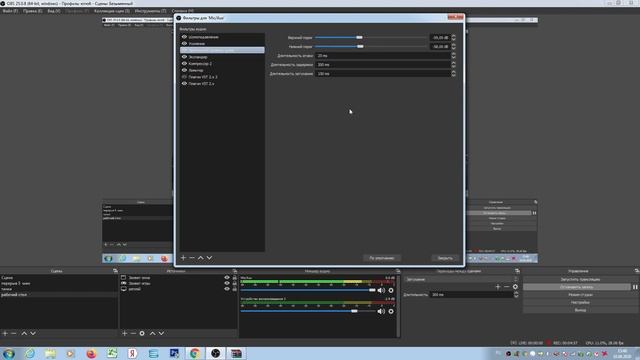Viewport: 640px width, 360px height.
Task: Open Mic/Aux mixer settings gear
Action: (x=391, y=290)
